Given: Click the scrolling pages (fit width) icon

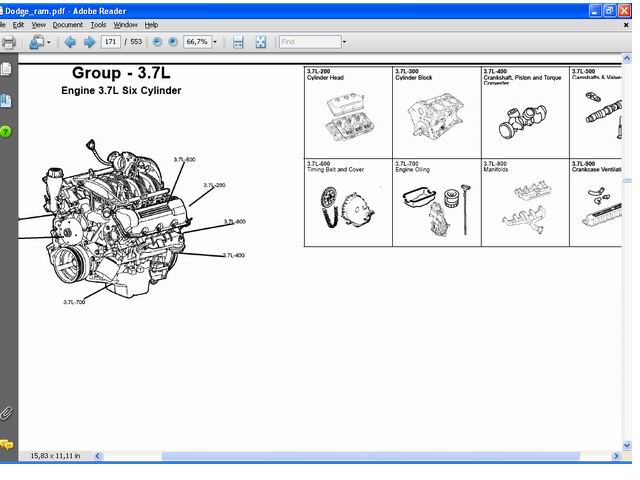Looking at the screenshot, I should [238, 42].
